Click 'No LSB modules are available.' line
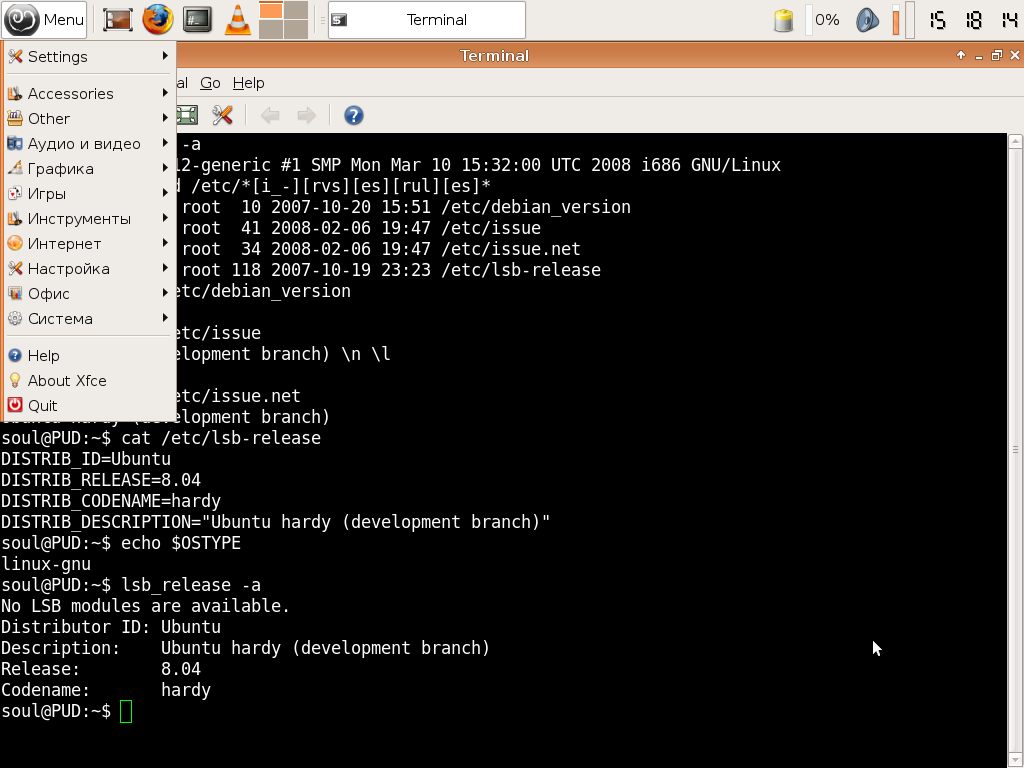This screenshot has width=1024, height=768. [145, 606]
